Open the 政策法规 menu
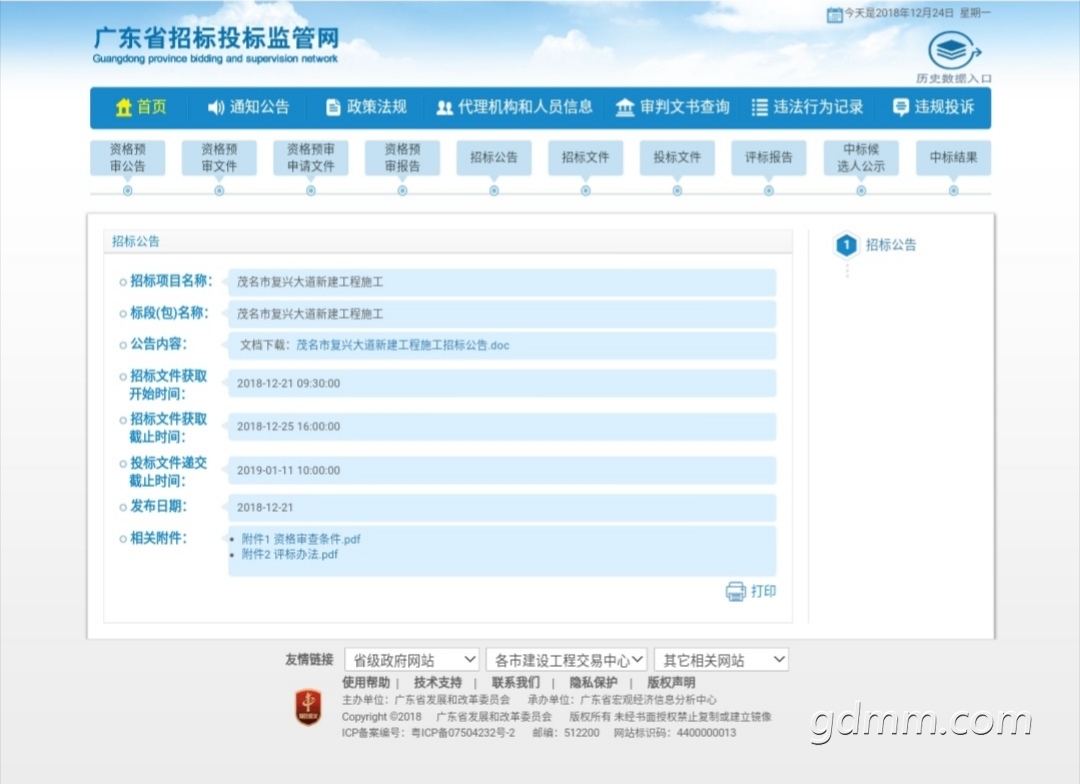The height and width of the screenshot is (784, 1080). pyautogui.click(x=366, y=107)
